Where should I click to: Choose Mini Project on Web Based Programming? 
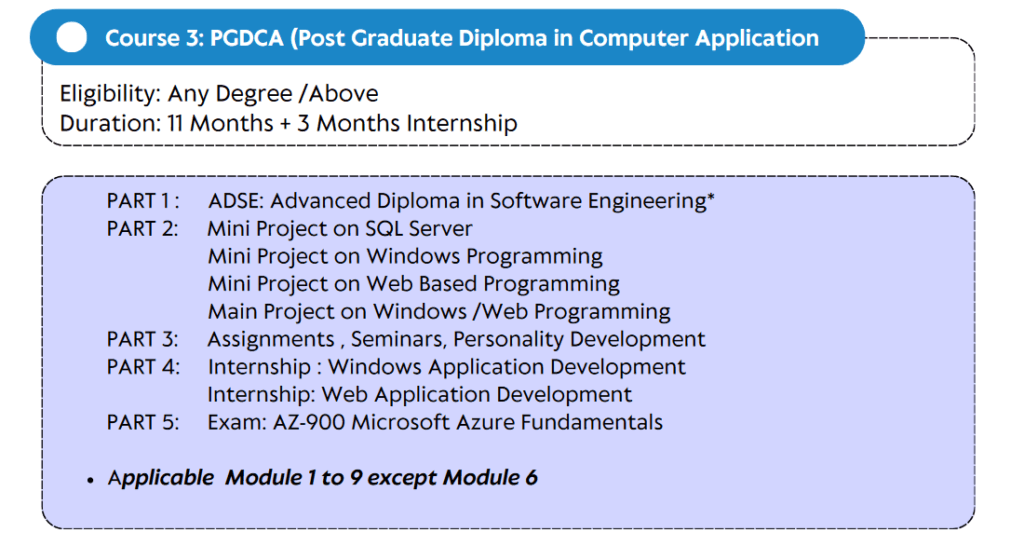coord(413,284)
